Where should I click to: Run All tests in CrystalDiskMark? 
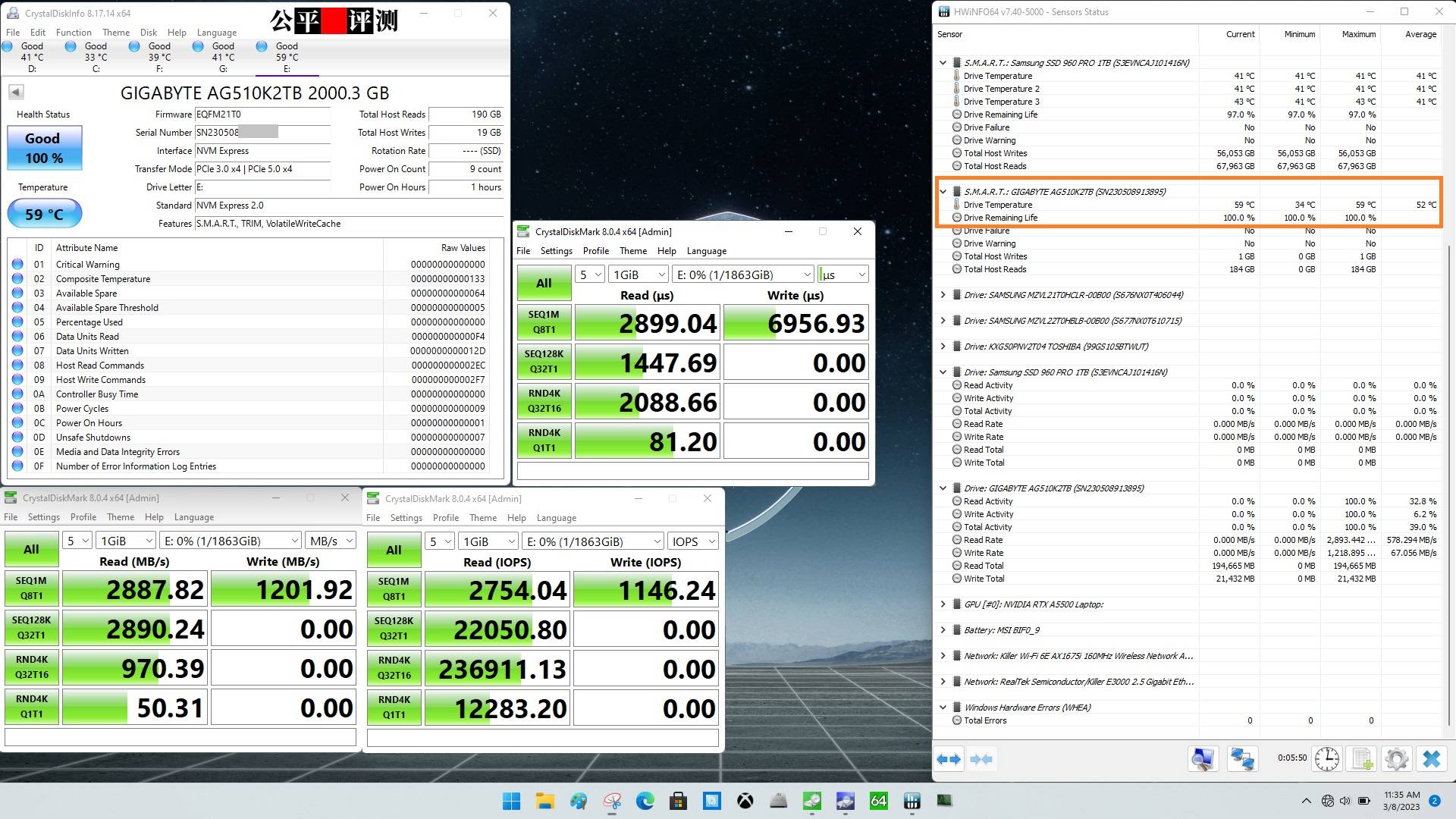(544, 283)
